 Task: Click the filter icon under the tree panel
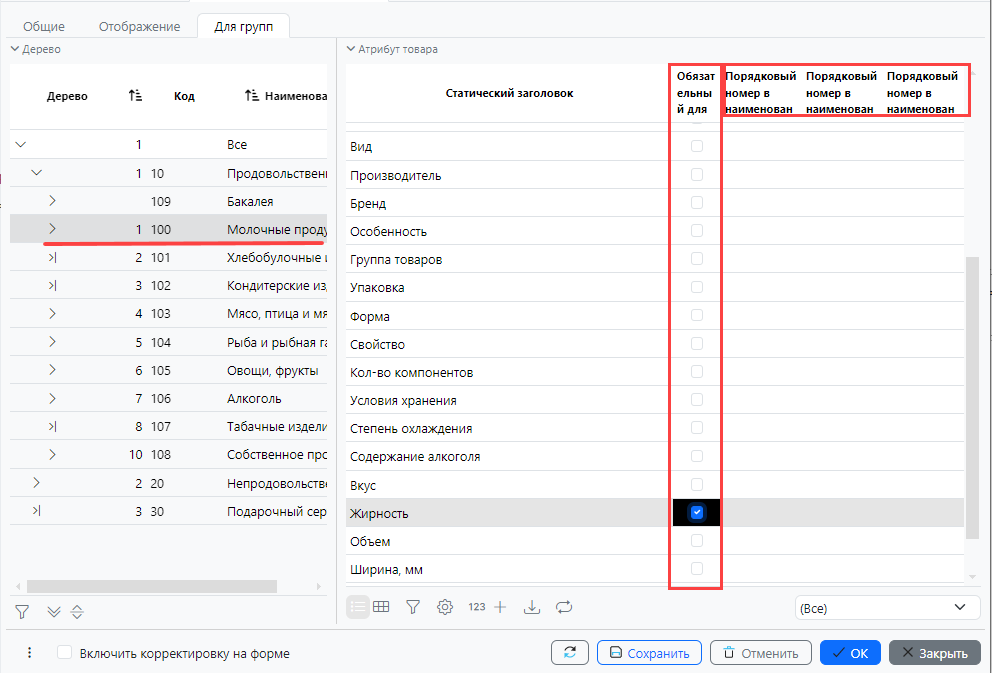(x=22, y=611)
